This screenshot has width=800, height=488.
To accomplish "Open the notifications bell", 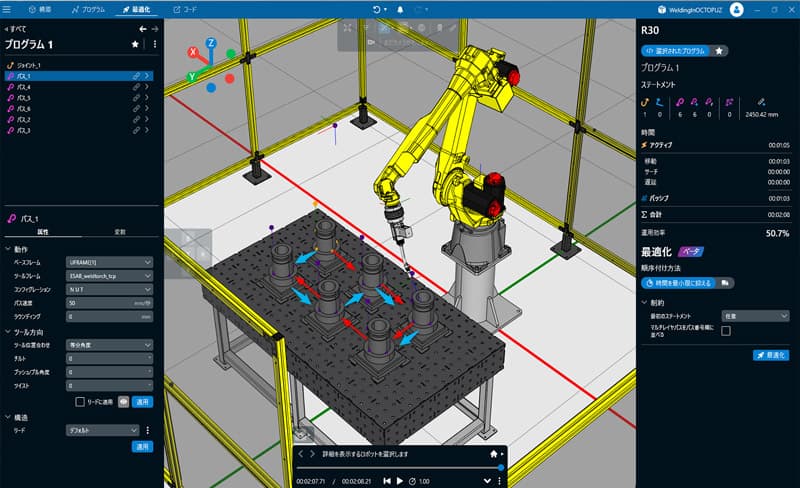I will 400,9.
